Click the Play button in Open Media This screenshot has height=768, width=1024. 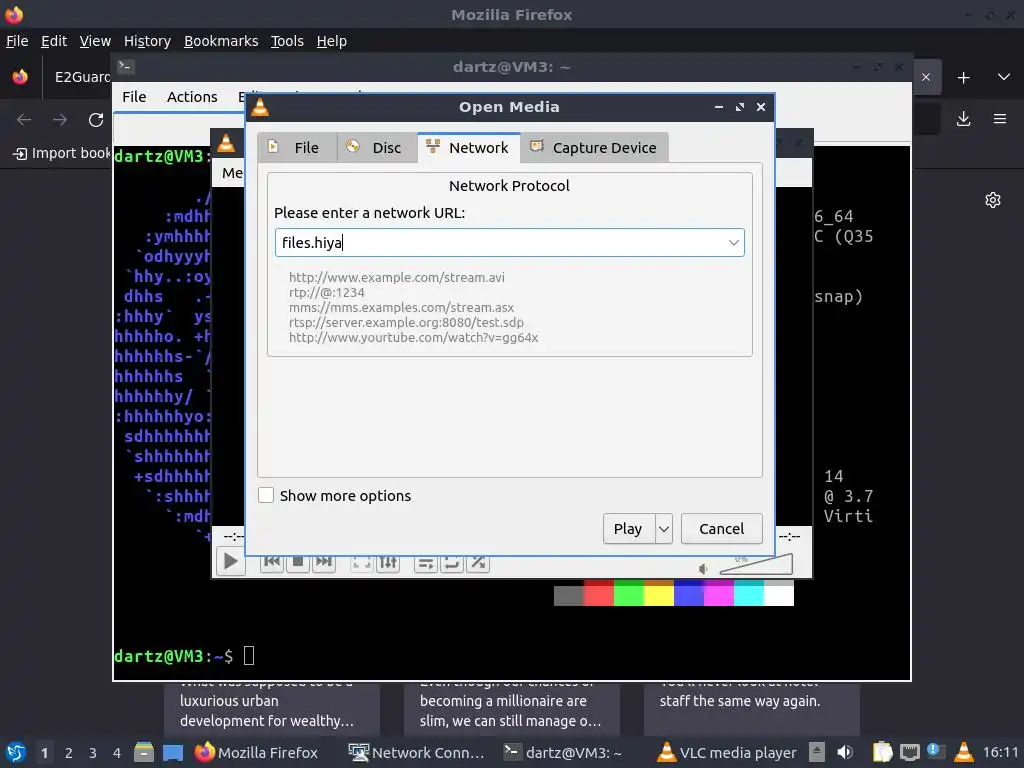(628, 528)
